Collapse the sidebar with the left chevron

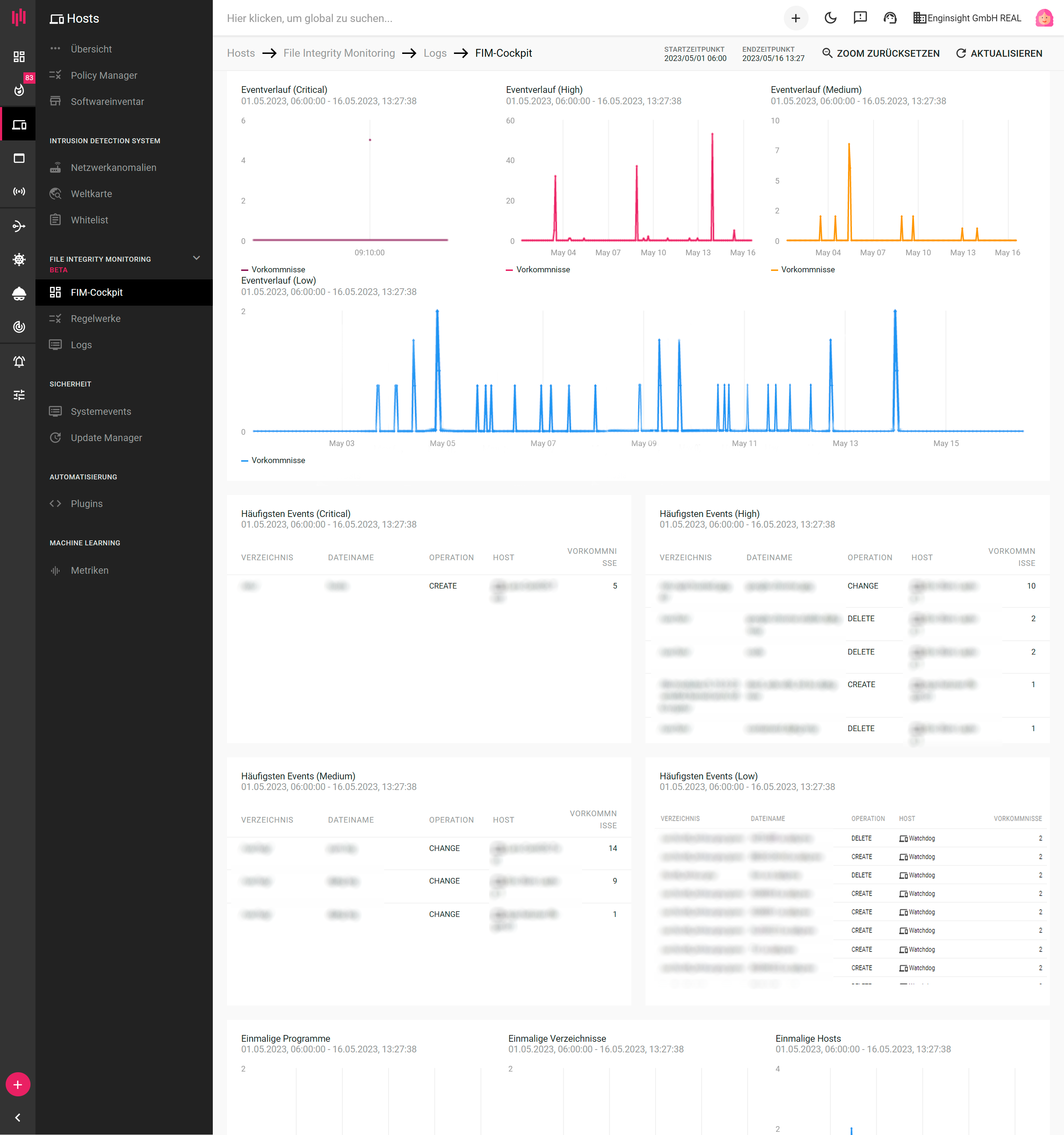(x=18, y=1117)
